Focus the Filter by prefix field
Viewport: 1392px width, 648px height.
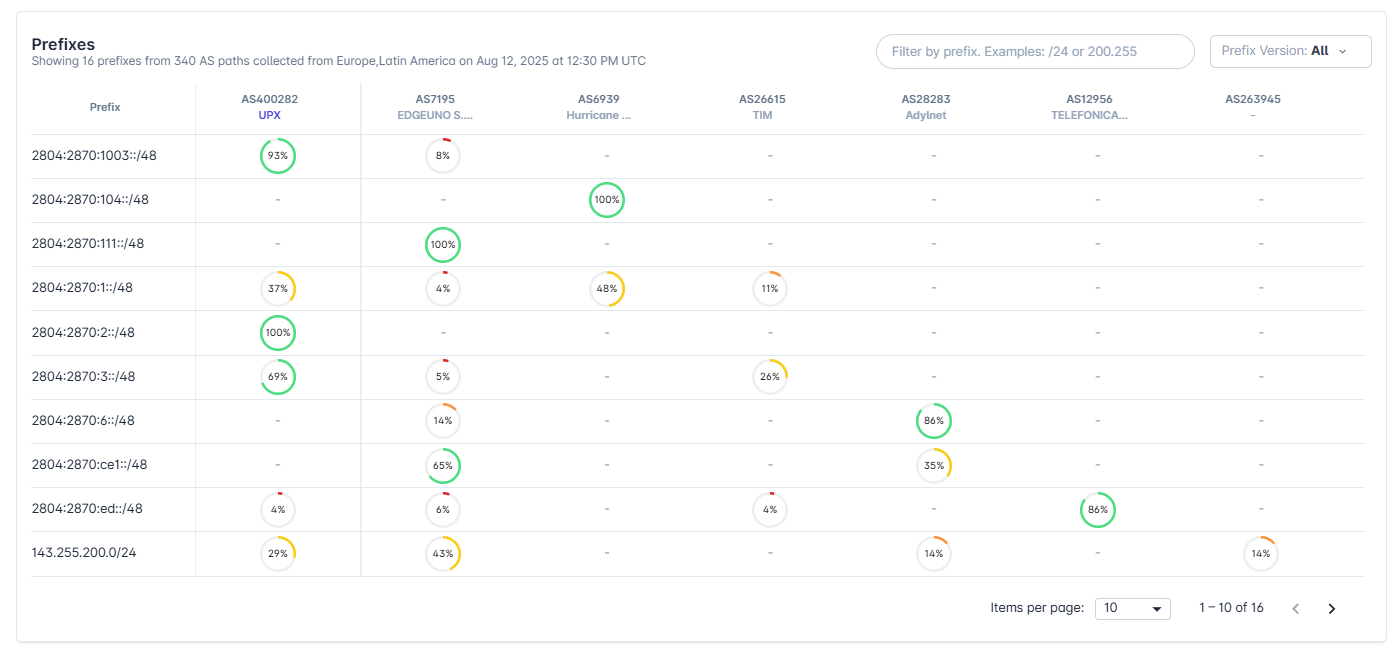click(x=1035, y=51)
